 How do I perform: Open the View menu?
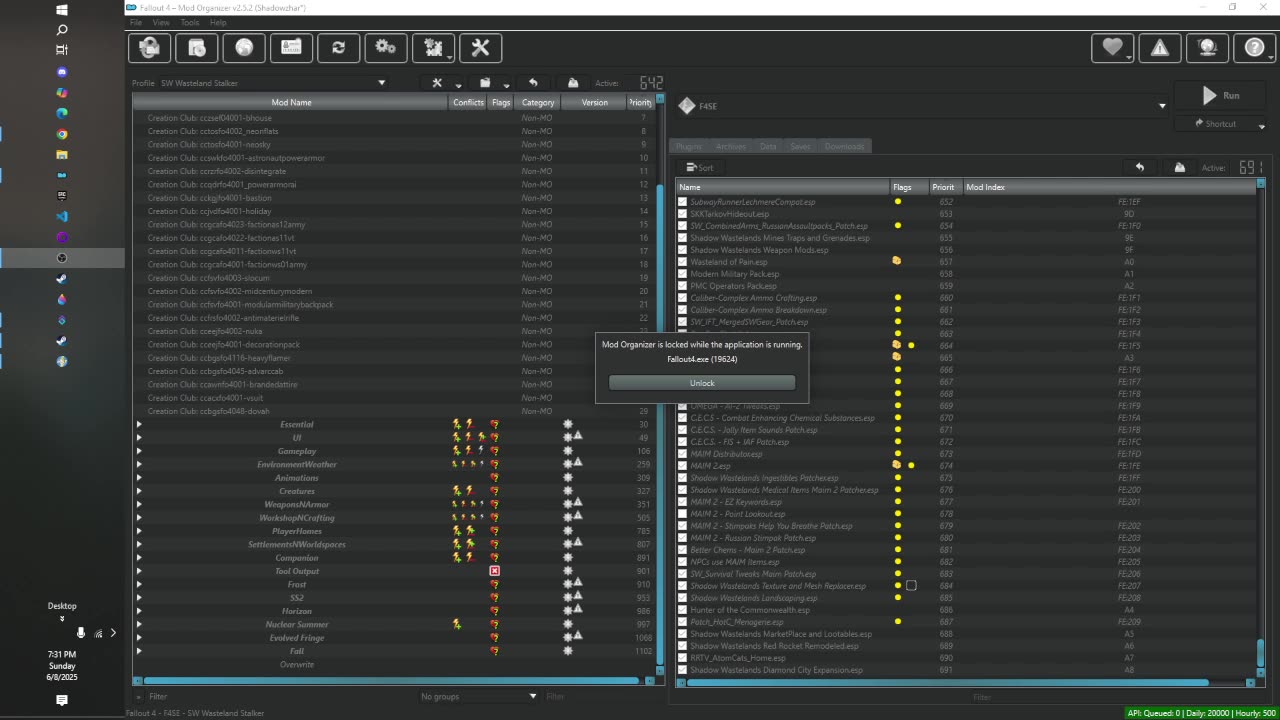161,22
